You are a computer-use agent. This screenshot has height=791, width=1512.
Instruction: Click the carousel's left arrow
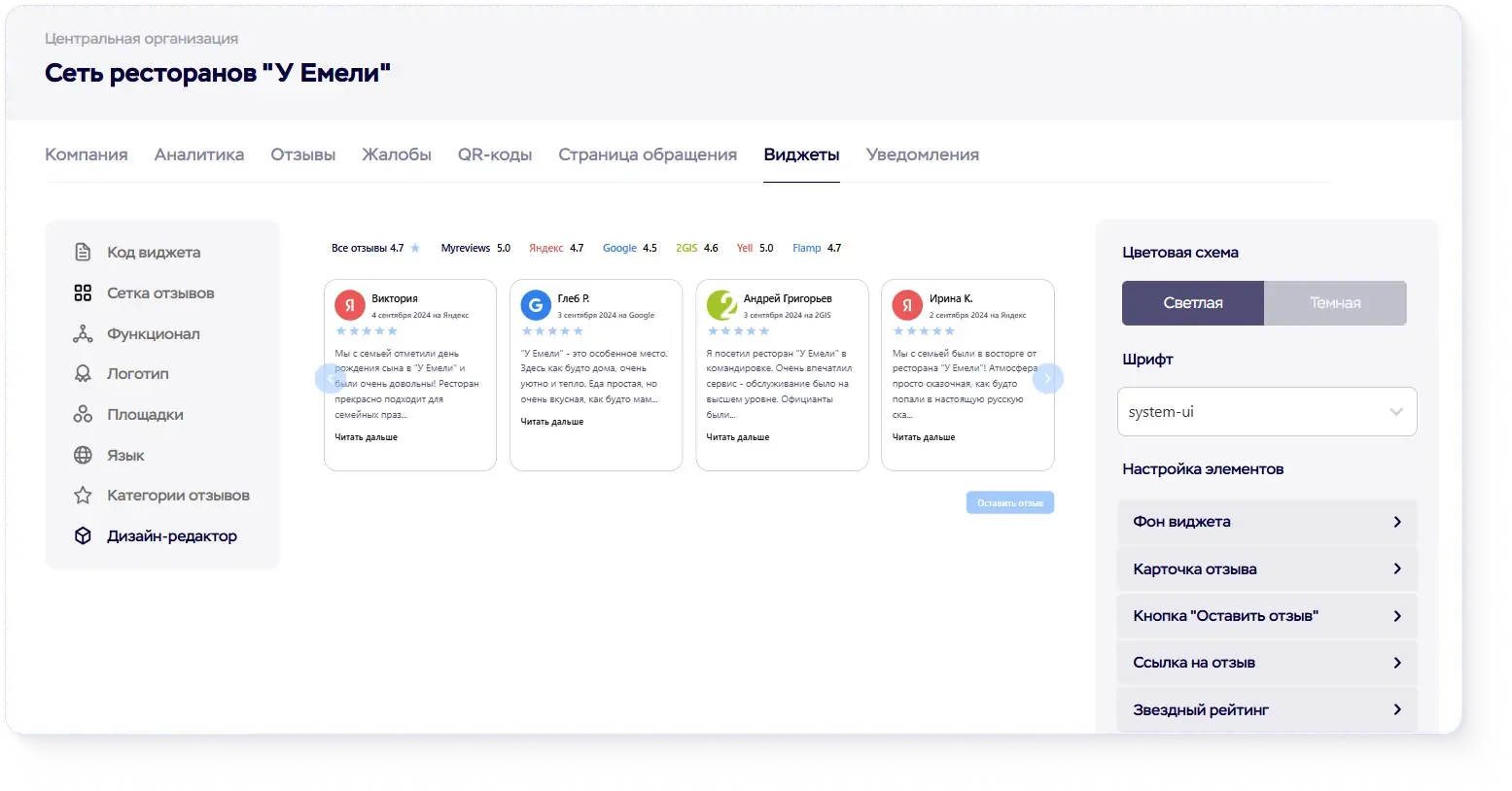(331, 378)
